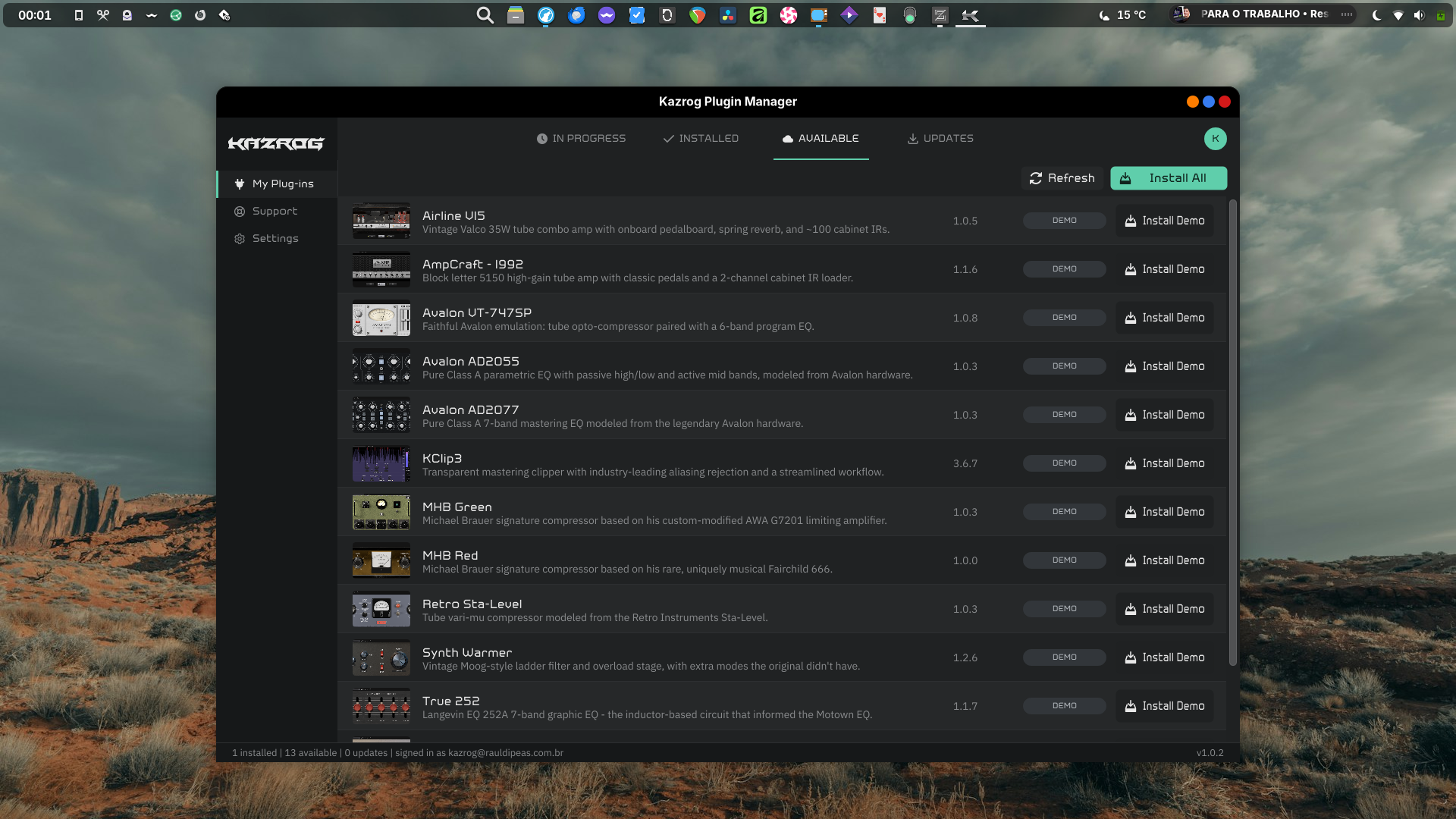Viewport: 1456px width, 819px height.
Task: Click the Airline V15 thumbnail
Action: click(381, 221)
